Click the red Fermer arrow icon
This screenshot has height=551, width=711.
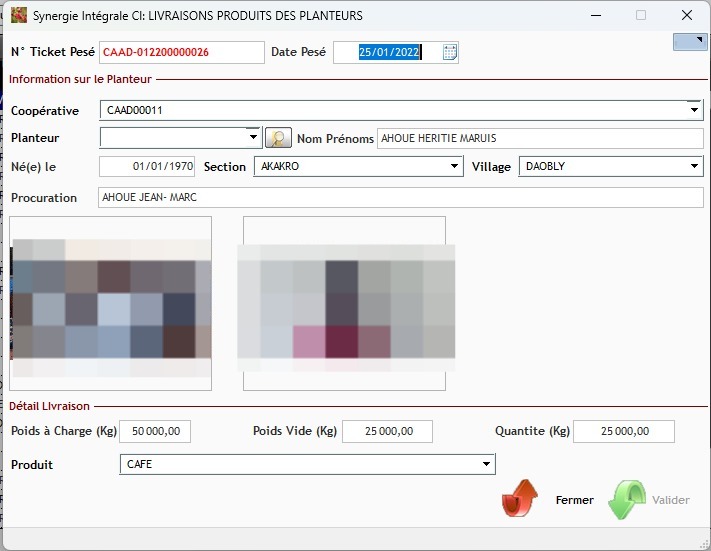(520, 499)
